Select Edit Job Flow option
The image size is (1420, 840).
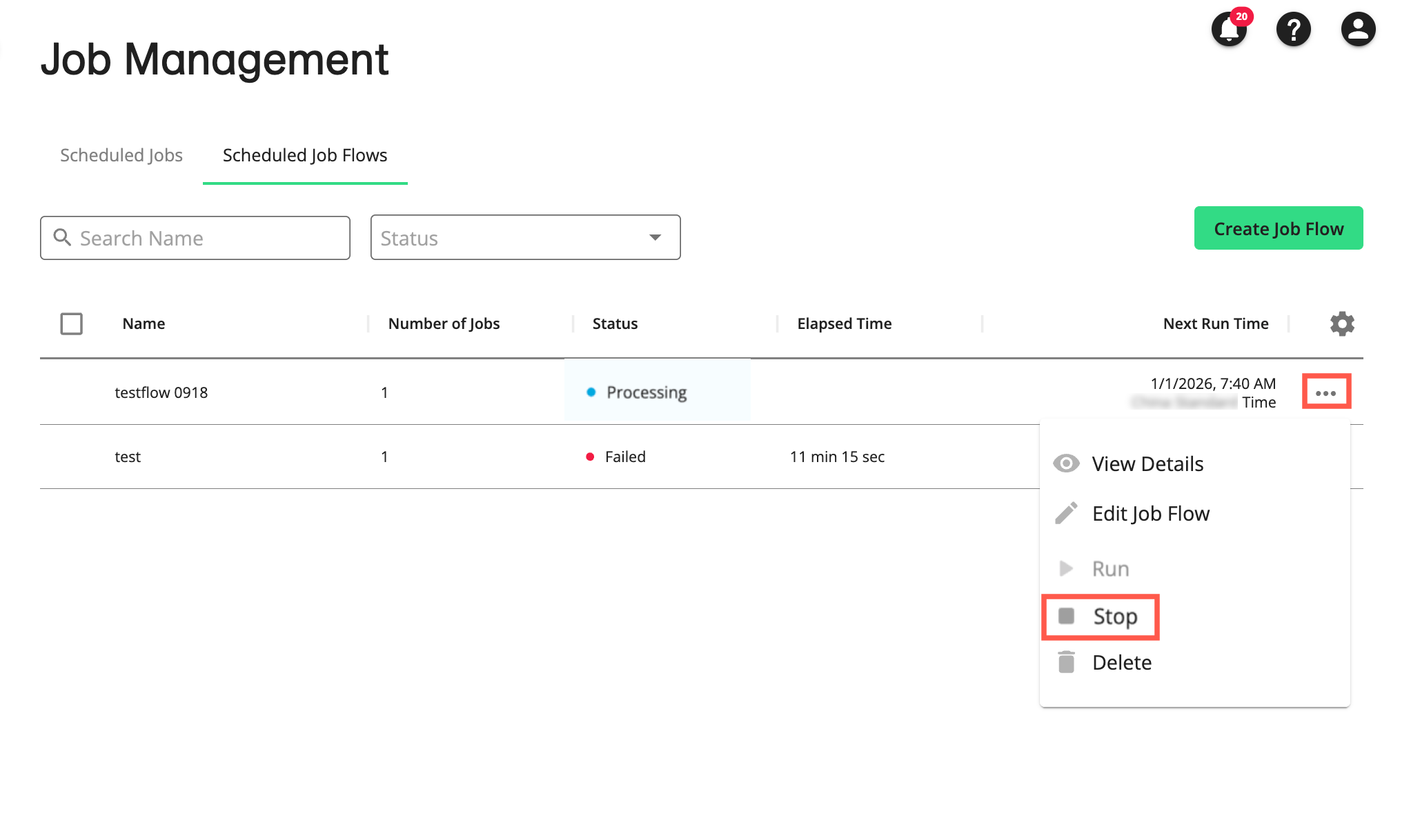[1150, 513]
